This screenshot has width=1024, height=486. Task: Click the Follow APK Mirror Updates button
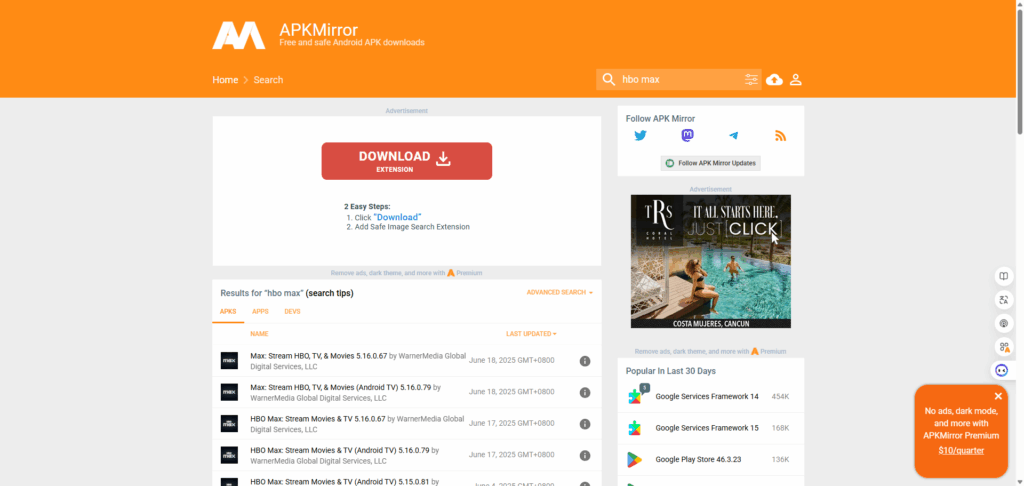pyautogui.click(x=711, y=163)
